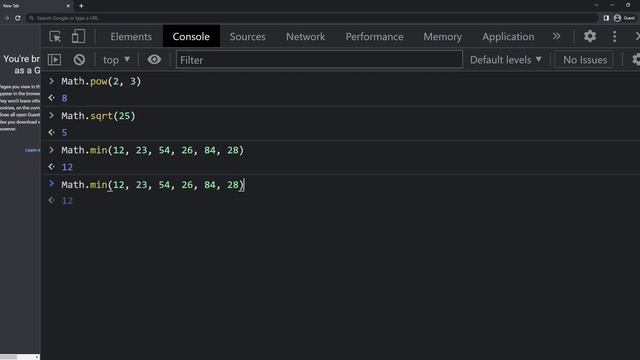Reload the page in browser toolbar
This screenshot has height=360, width=640.
click(x=18, y=18)
